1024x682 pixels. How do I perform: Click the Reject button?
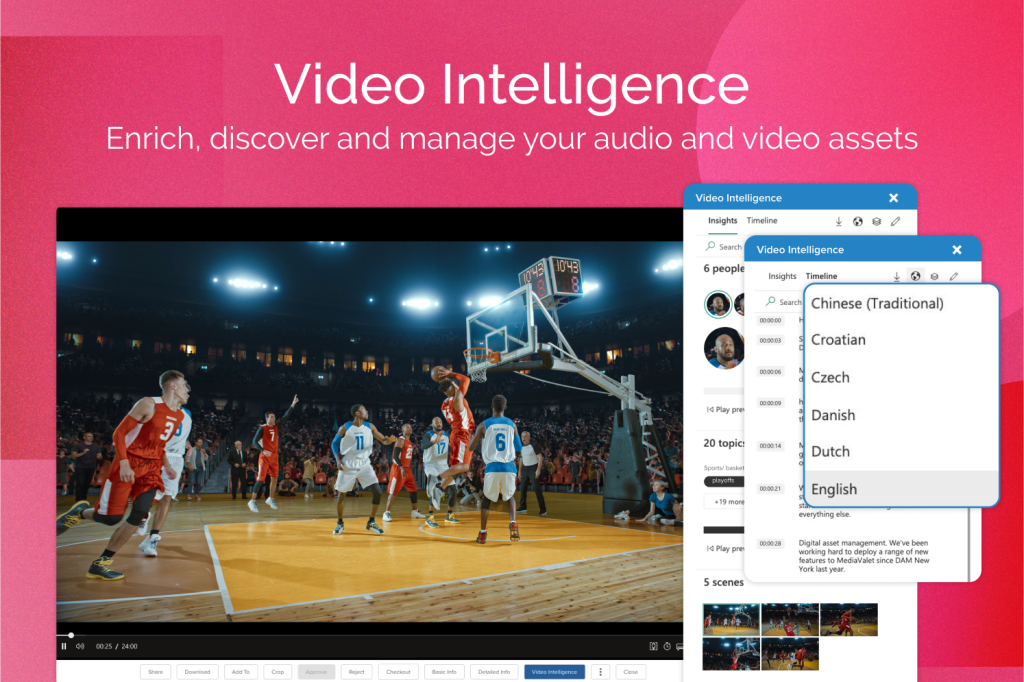357,672
